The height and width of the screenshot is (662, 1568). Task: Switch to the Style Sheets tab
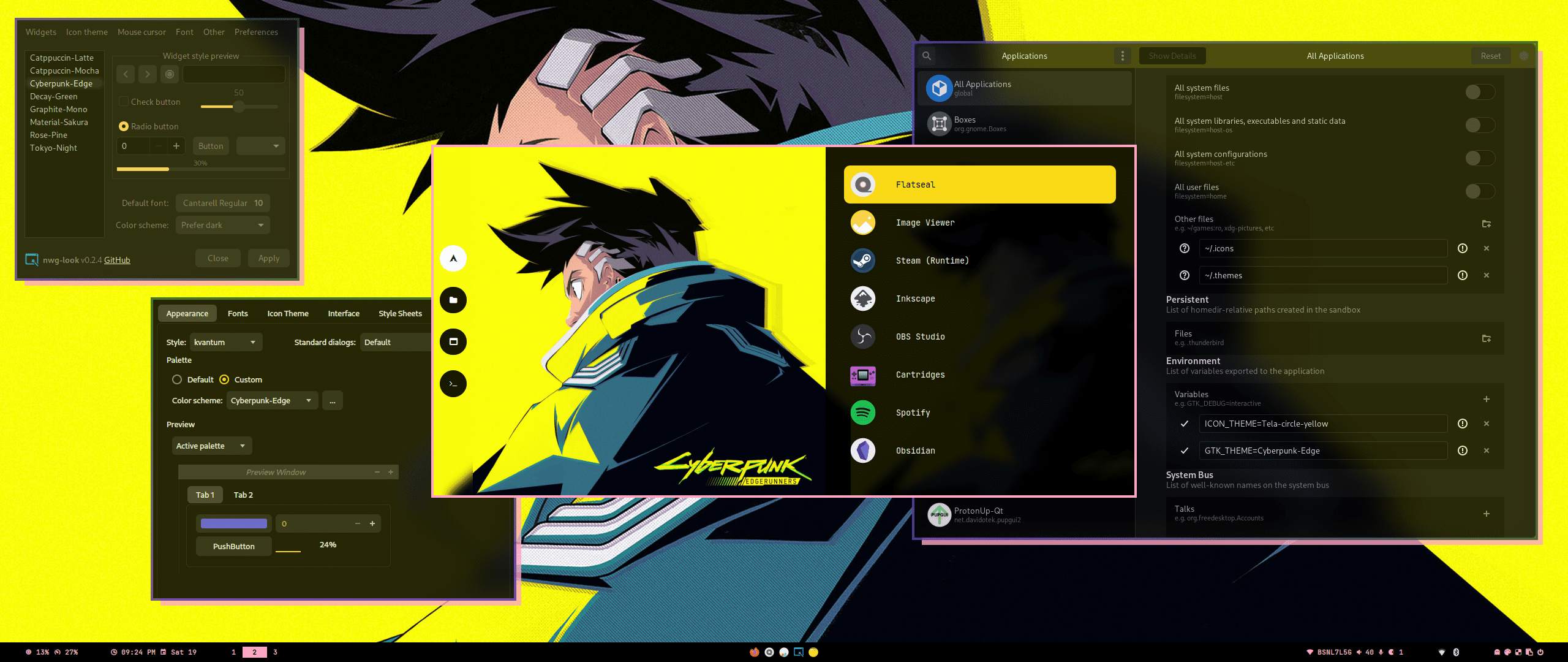pyautogui.click(x=399, y=313)
